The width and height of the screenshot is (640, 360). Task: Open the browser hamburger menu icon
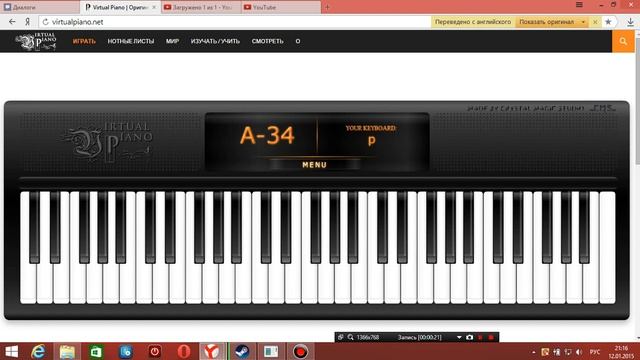click(579, 5)
